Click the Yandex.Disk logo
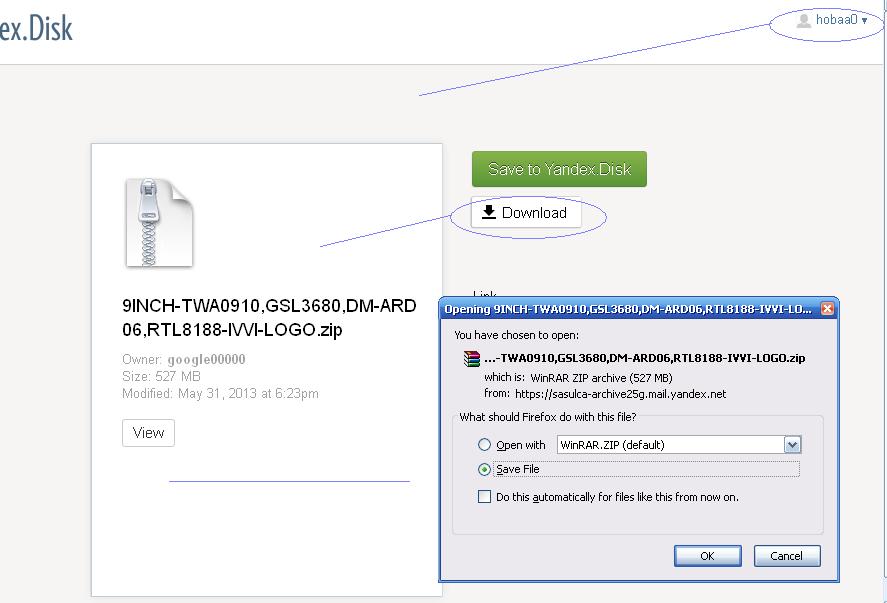The image size is (887, 603). coord(36,28)
